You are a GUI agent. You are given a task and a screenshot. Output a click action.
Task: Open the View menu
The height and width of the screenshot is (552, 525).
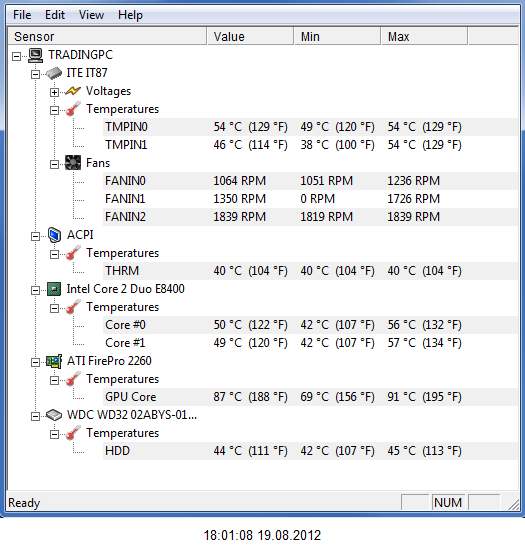click(91, 15)
